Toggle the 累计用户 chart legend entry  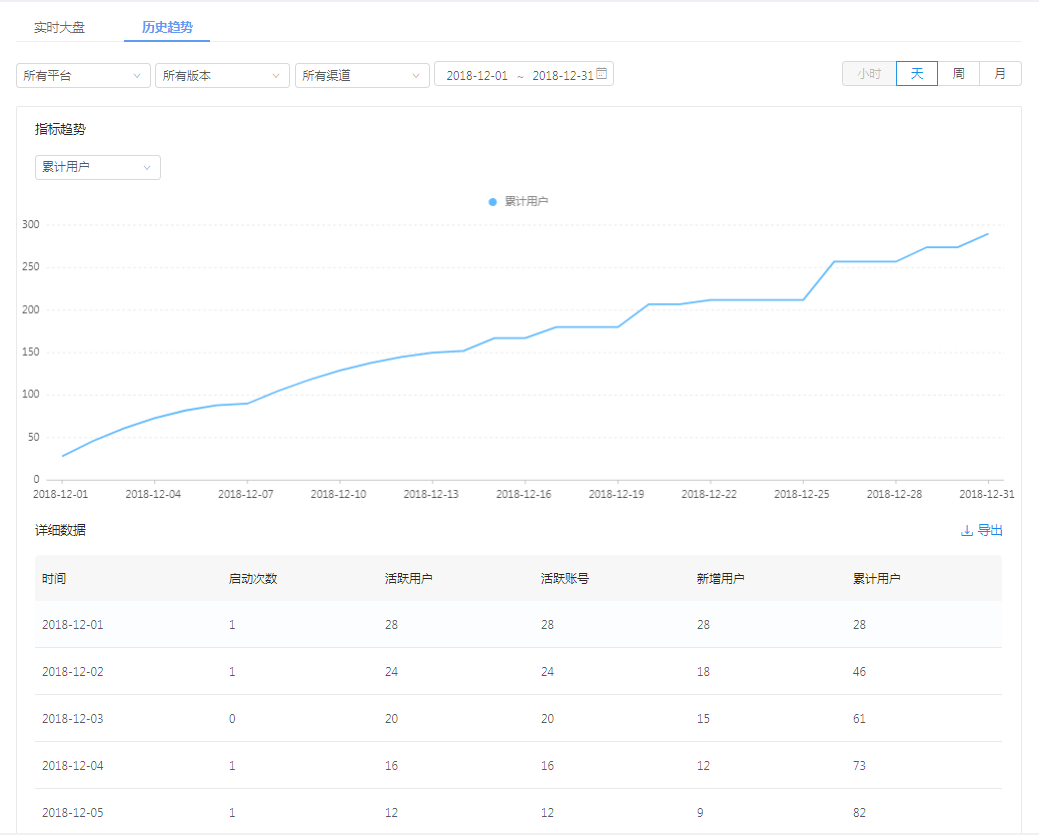[x=518, y=201]
